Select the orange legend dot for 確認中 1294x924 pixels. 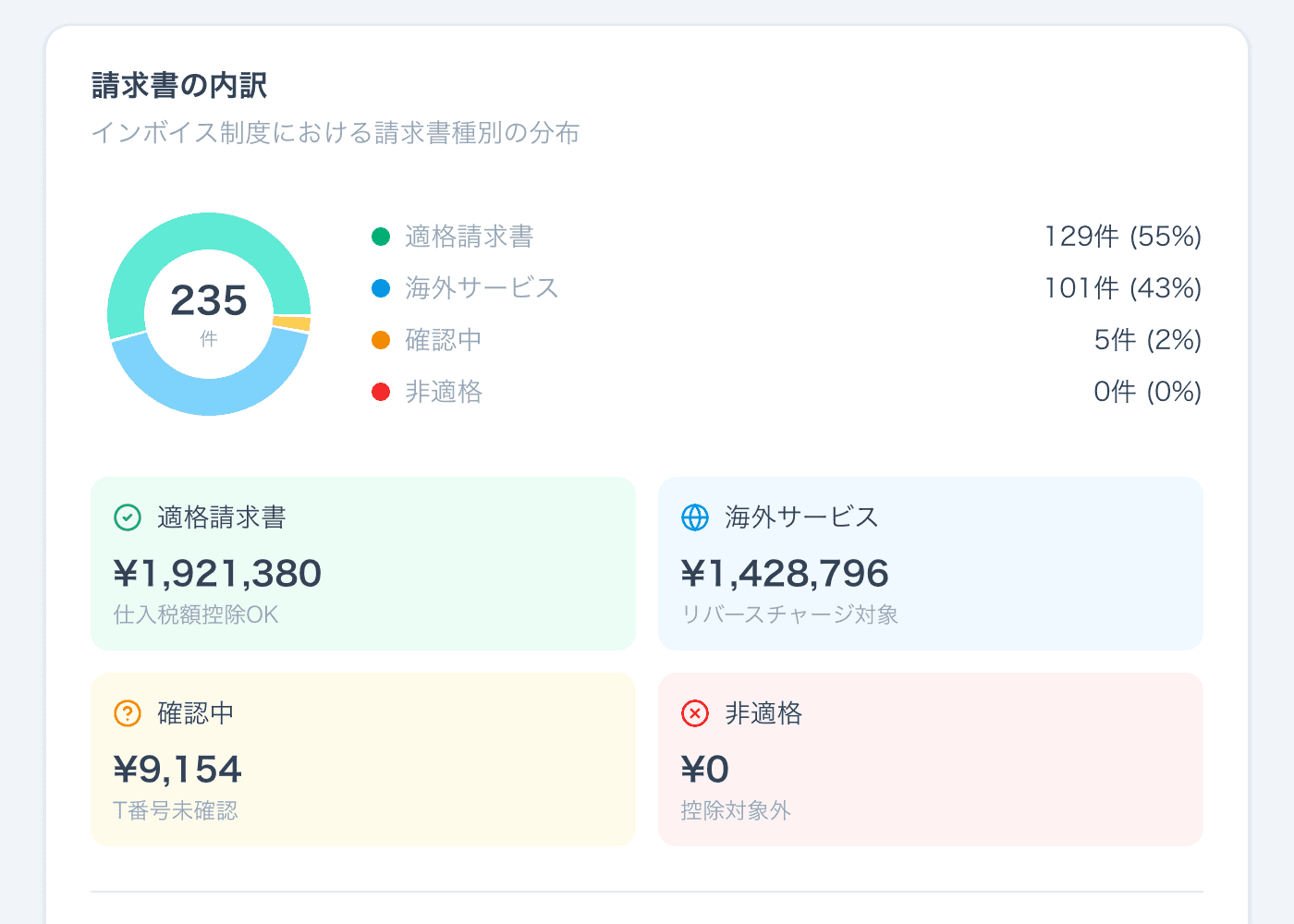click(381, 340)
